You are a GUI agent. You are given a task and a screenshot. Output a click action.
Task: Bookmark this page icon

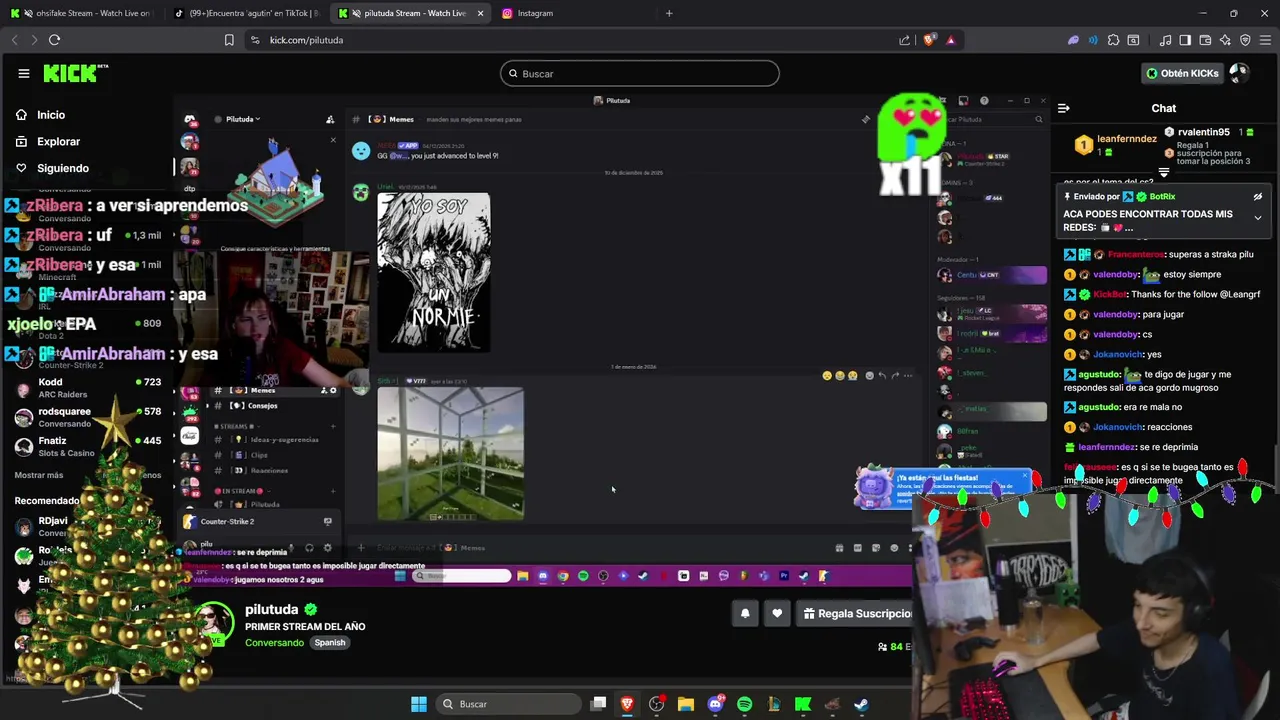(x=229, y=40)
